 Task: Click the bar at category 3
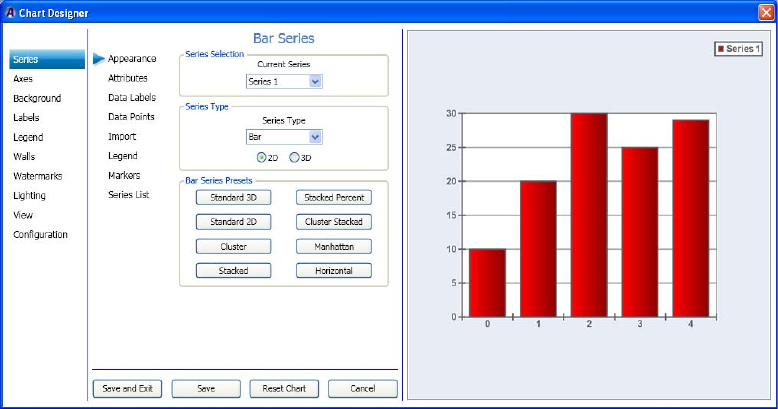click(x=640, y=232)
